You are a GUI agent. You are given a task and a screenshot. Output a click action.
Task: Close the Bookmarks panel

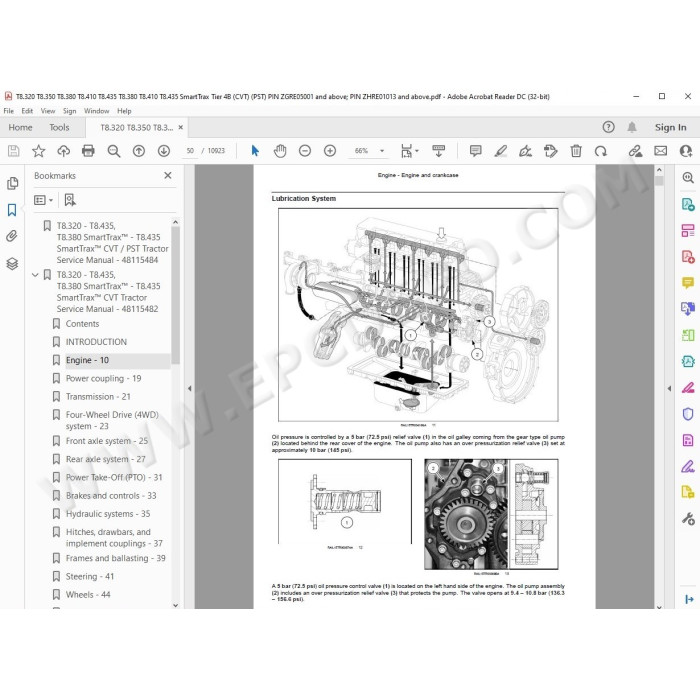tap(168, 175)
